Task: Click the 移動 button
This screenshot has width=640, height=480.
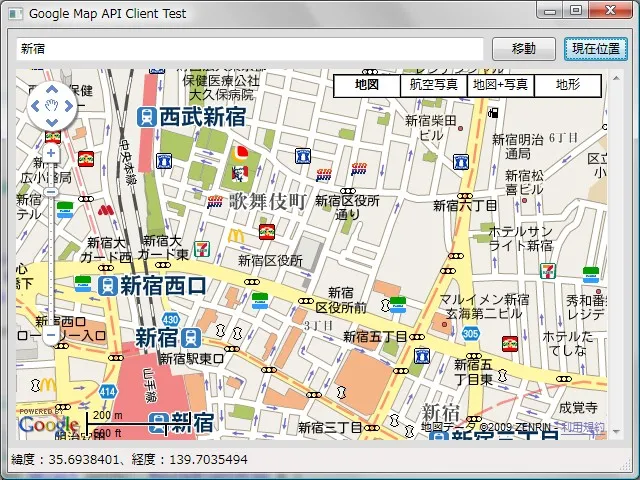Action: [524, 49]
